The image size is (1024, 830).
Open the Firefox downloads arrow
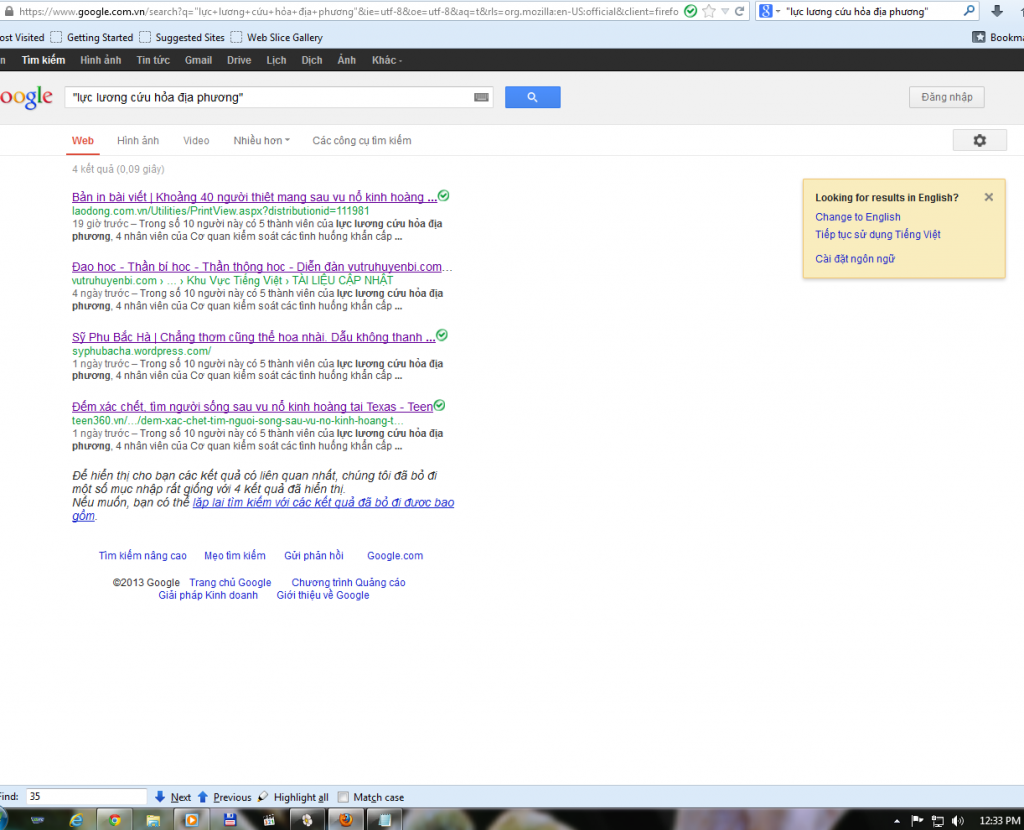click(x=997, y=11)
